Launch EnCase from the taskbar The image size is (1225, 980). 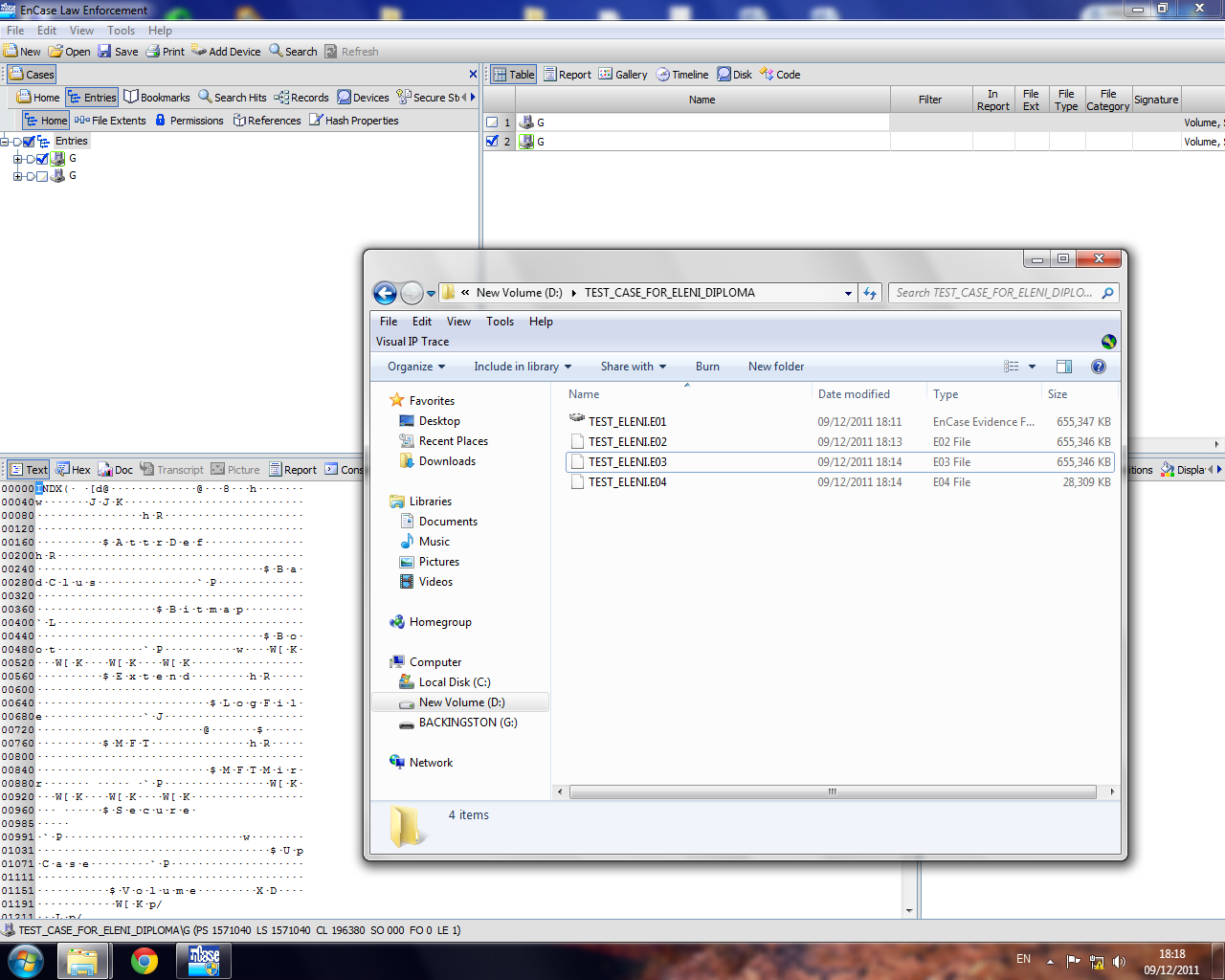tap(204, 961)
